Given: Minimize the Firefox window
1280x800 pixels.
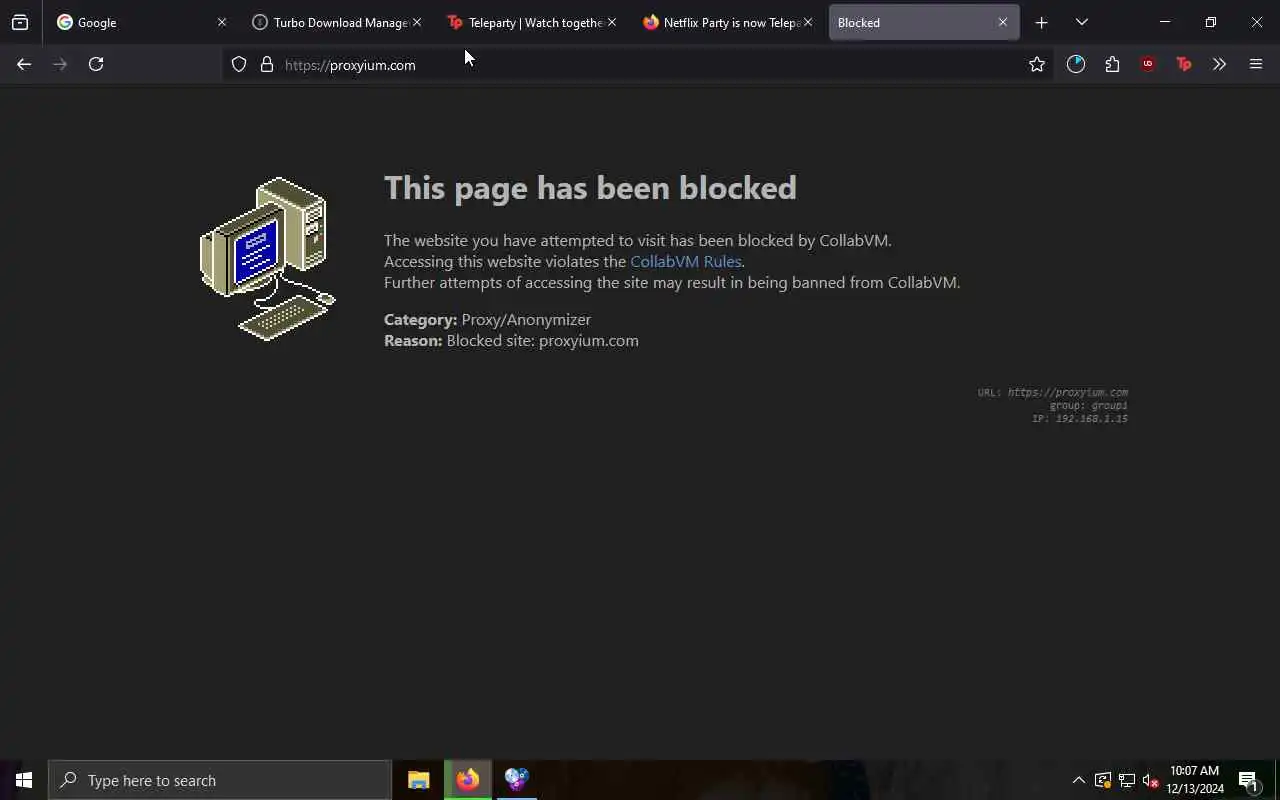Looking at the screenshot, I should 1164,22.
